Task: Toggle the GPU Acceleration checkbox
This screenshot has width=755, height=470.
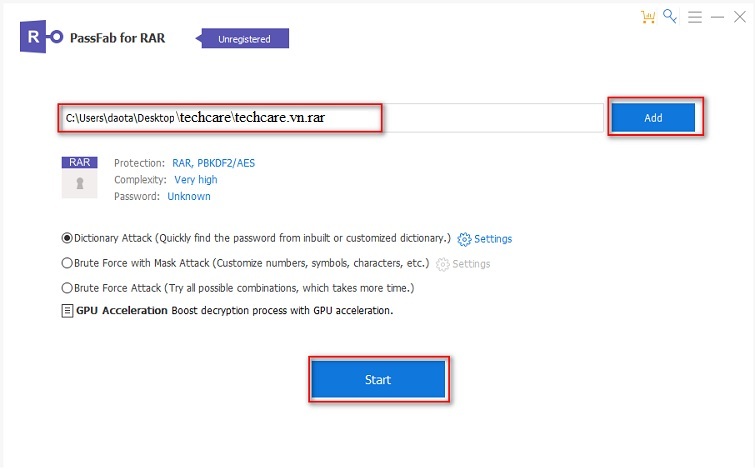Action: tap(67, 311)
